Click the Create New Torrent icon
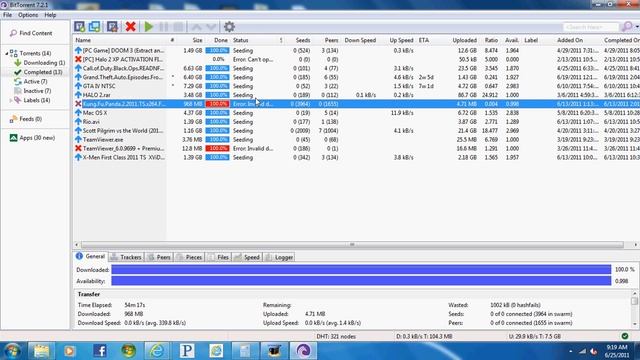Screen dimensions: 640x360 (x=112, y=27)
